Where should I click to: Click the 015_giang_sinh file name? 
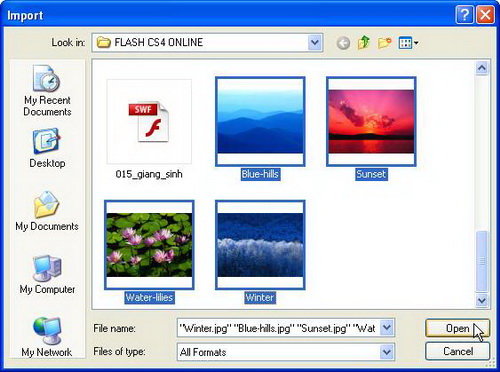click(149, 174)
